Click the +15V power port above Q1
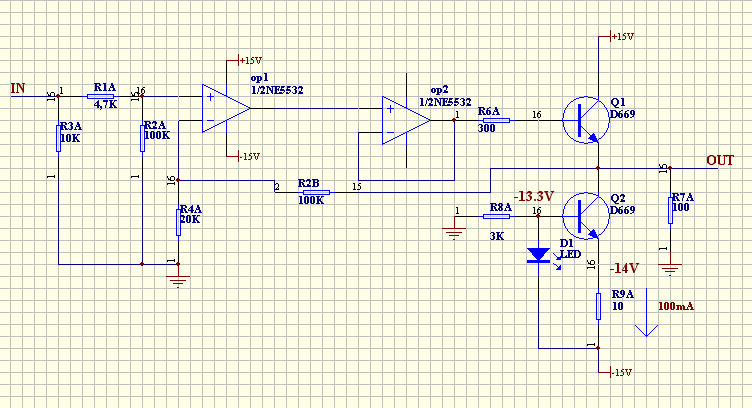Viewport: 752px width, 408px height. pyautogui.click(x=622, y=36)
